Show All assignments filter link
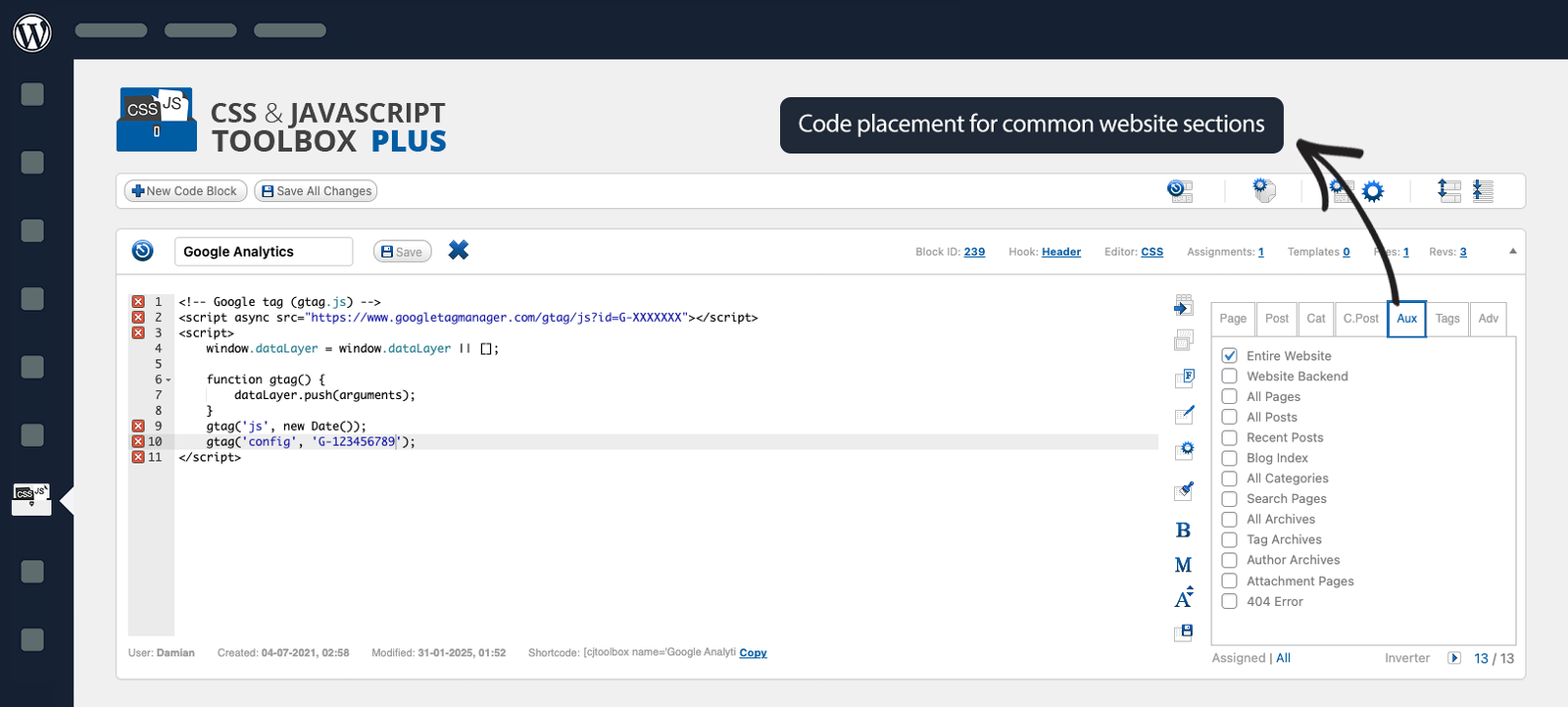The width and height of the screenshot is (1568, 707). tap(1283, 658)
